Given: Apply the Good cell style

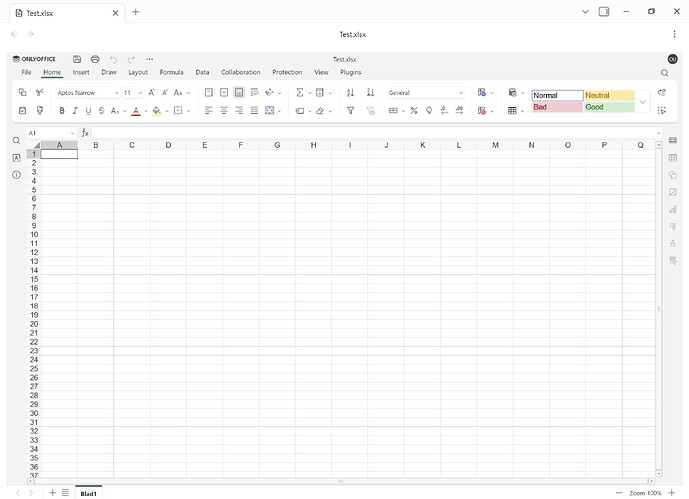Looking at the screenshot, I should click(x=609, y=107).
